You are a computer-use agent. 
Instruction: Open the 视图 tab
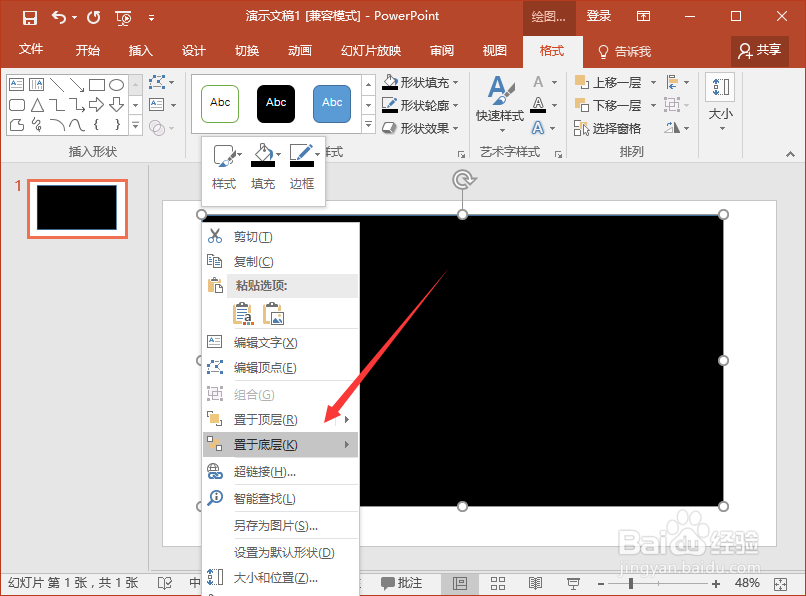494,50
